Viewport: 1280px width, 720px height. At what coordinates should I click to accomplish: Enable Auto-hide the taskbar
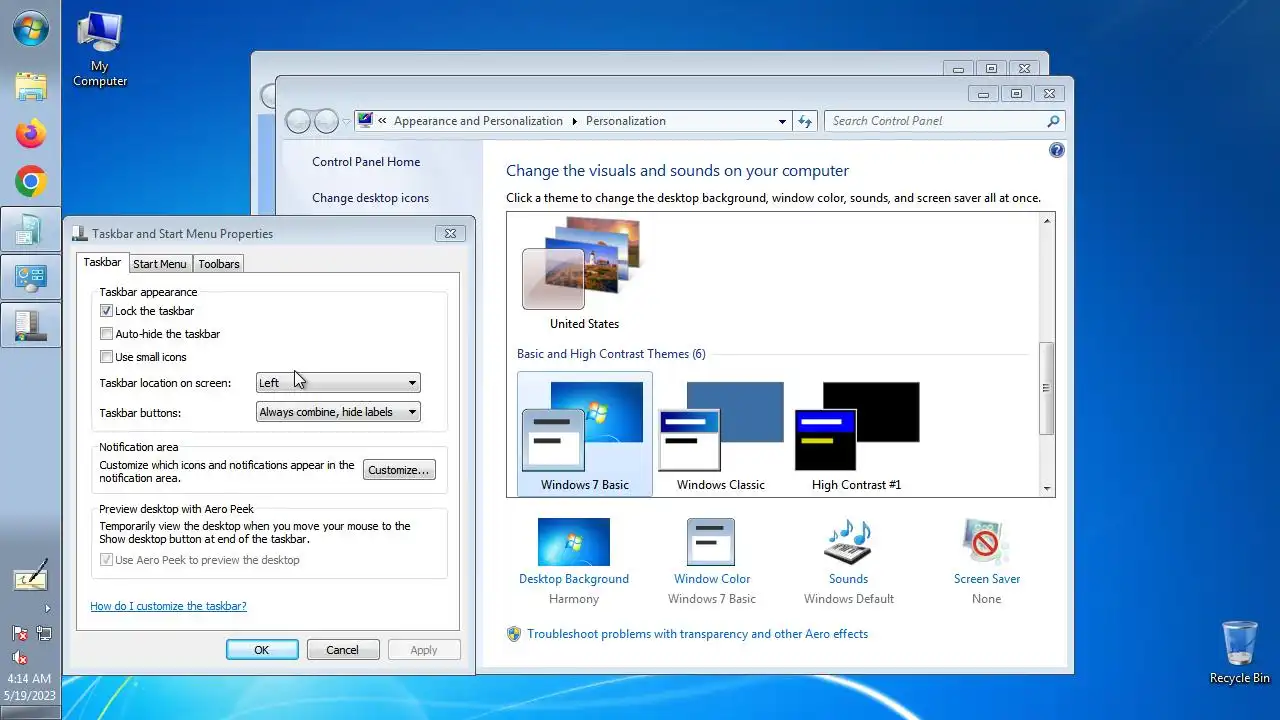106,334
